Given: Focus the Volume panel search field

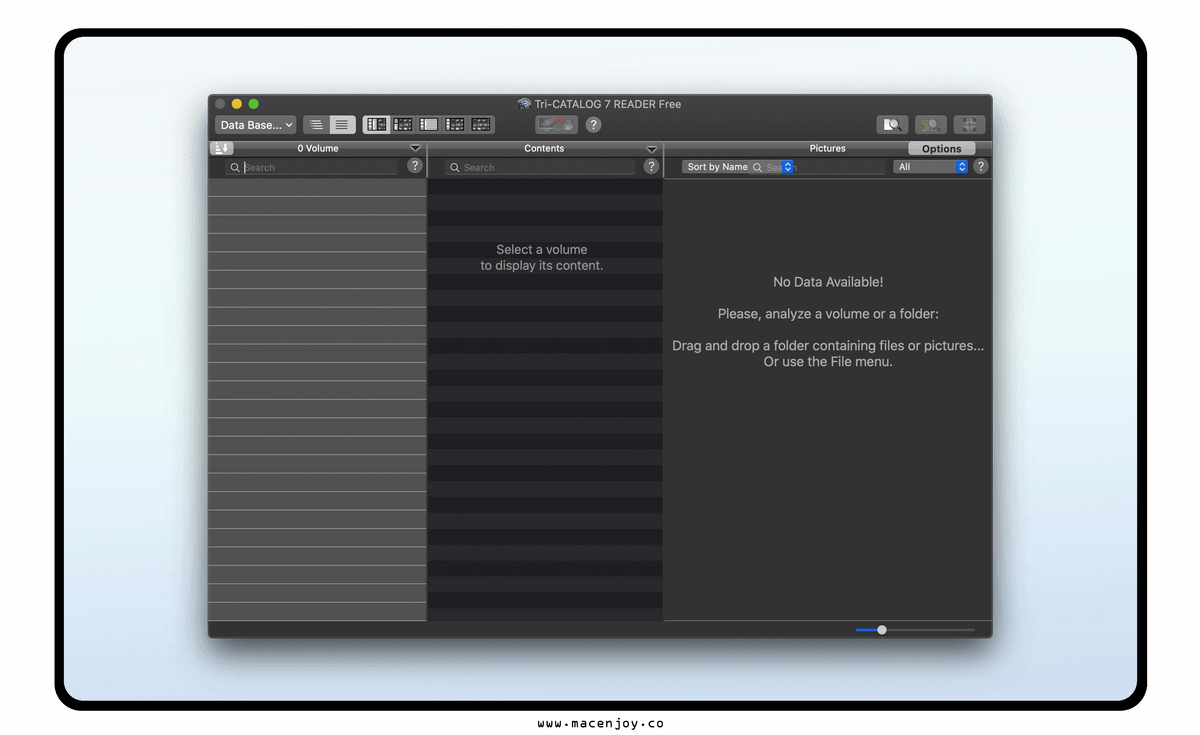Looking at the screenshot, I should click(312, 167).
